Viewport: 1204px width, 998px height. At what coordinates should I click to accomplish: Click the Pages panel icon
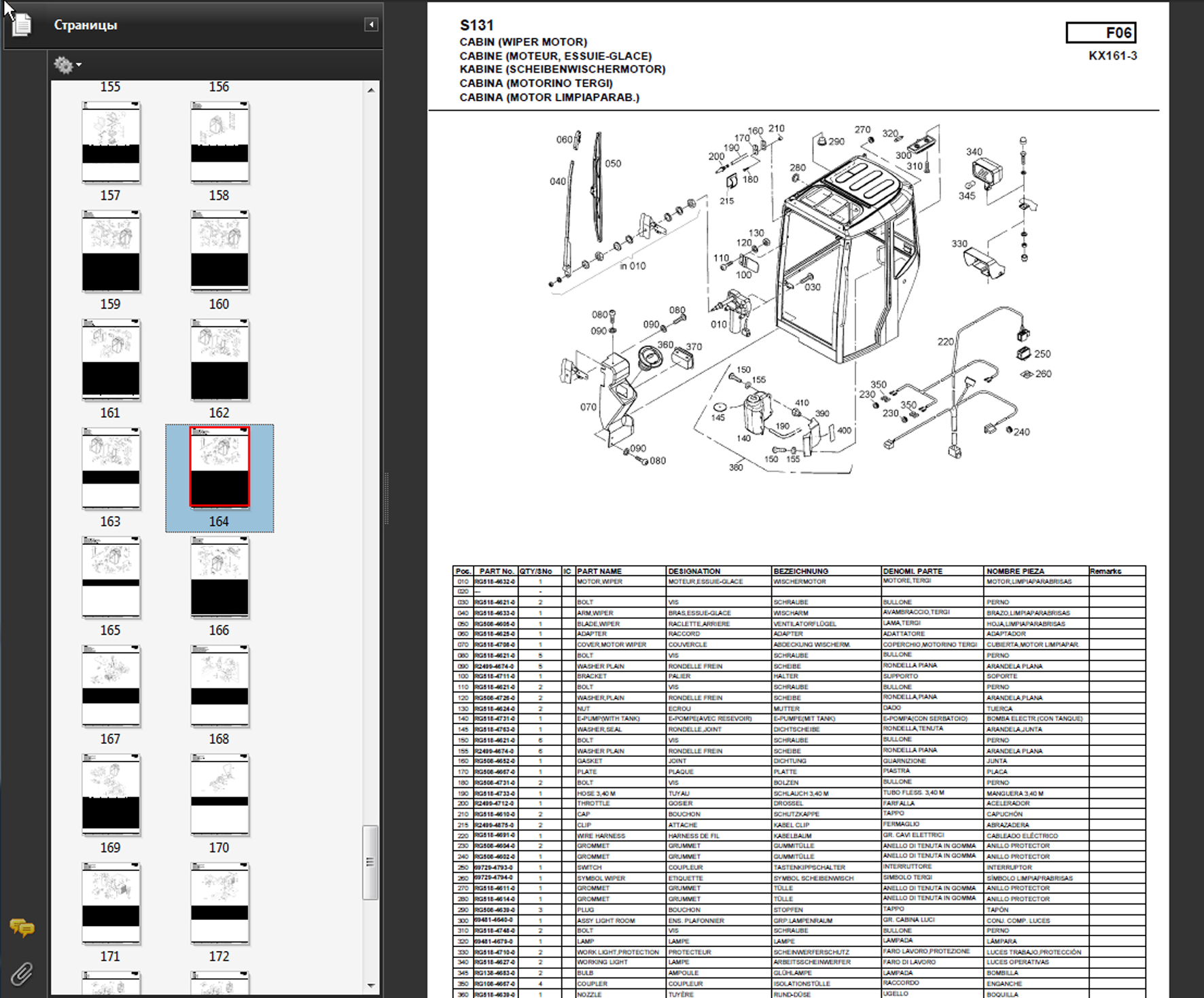[22, 25]
